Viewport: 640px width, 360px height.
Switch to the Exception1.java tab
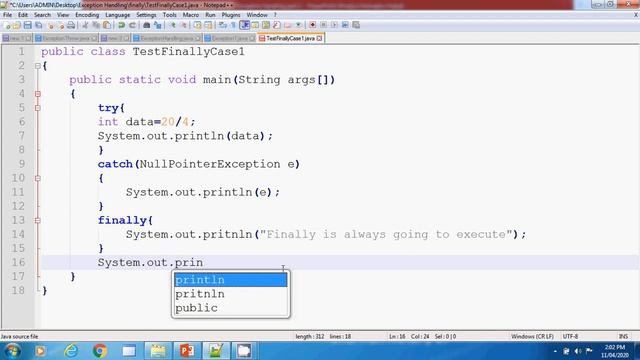click(229, 38)
